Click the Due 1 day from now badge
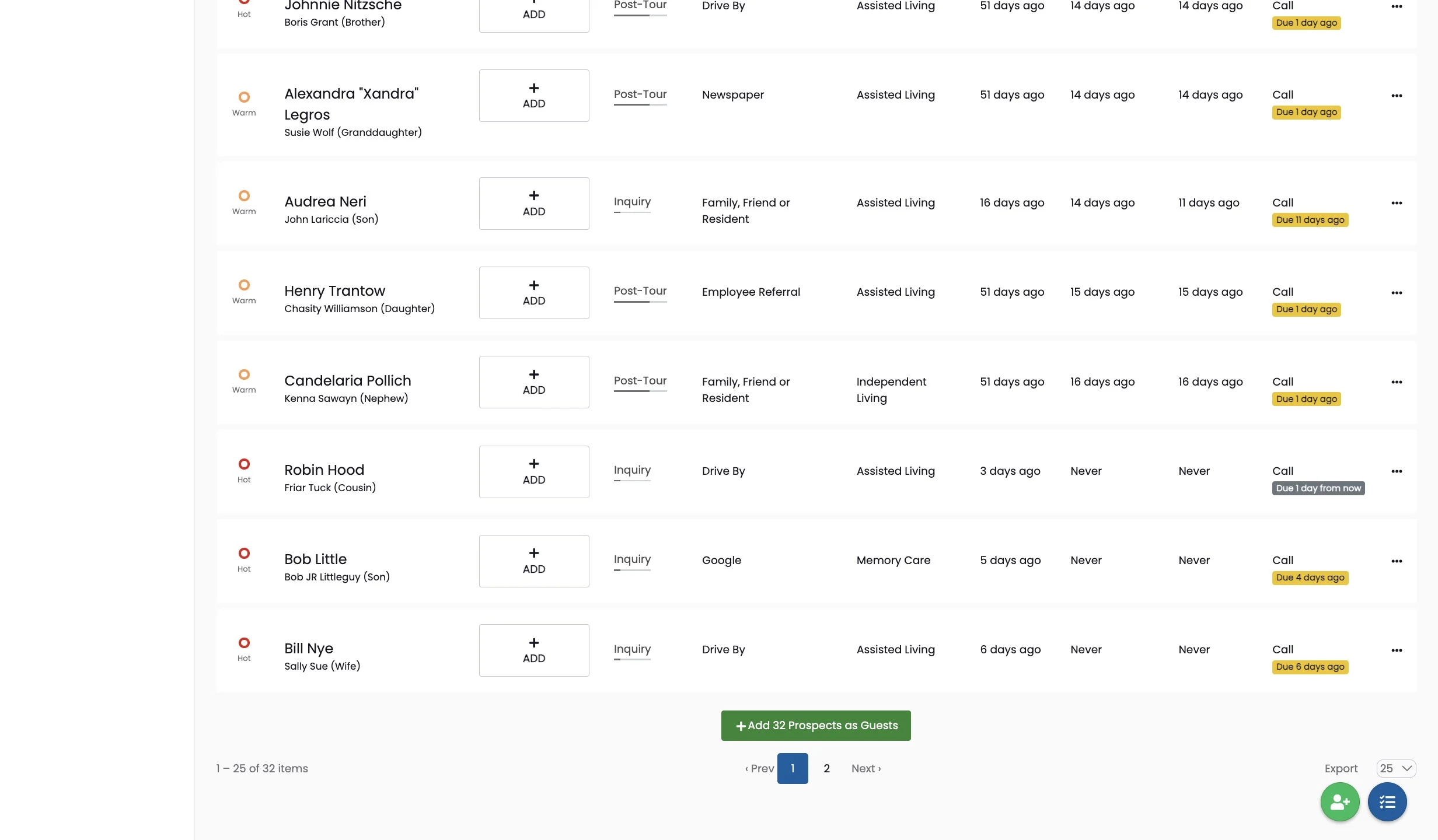The image size is (1438, 840). [1318, 488]
